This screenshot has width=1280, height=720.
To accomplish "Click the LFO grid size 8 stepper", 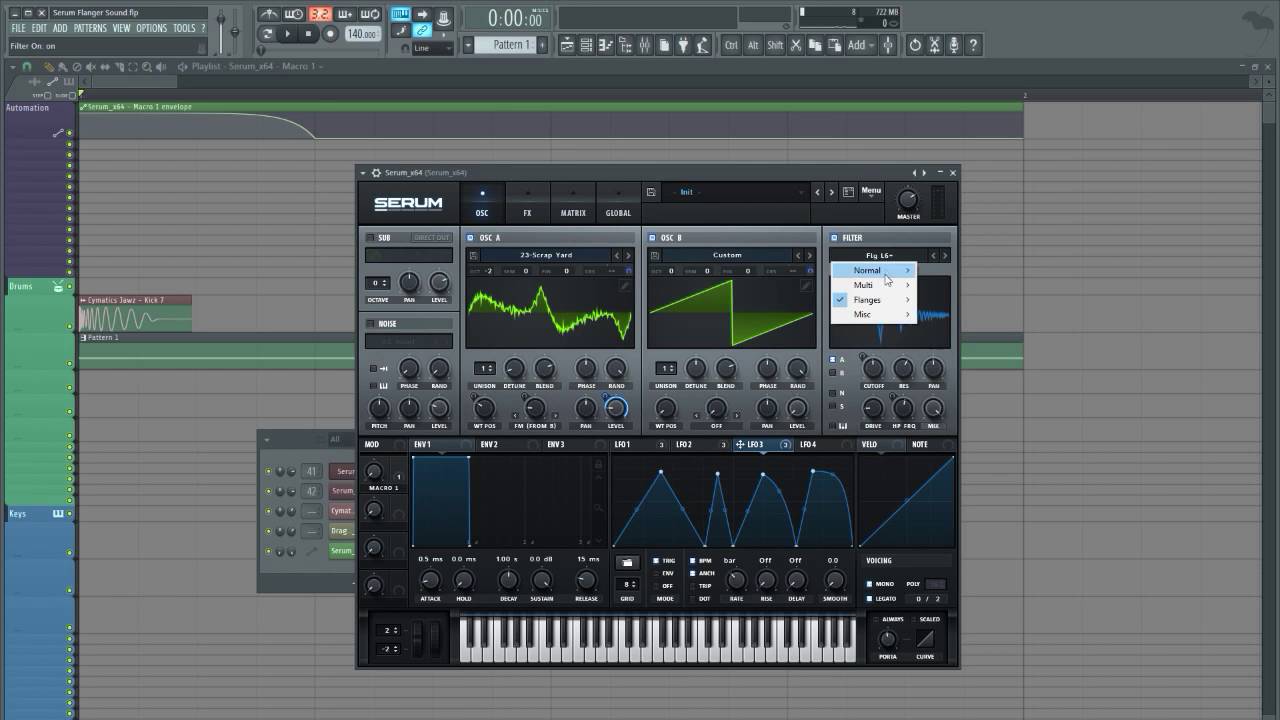I will click(629, 584).
